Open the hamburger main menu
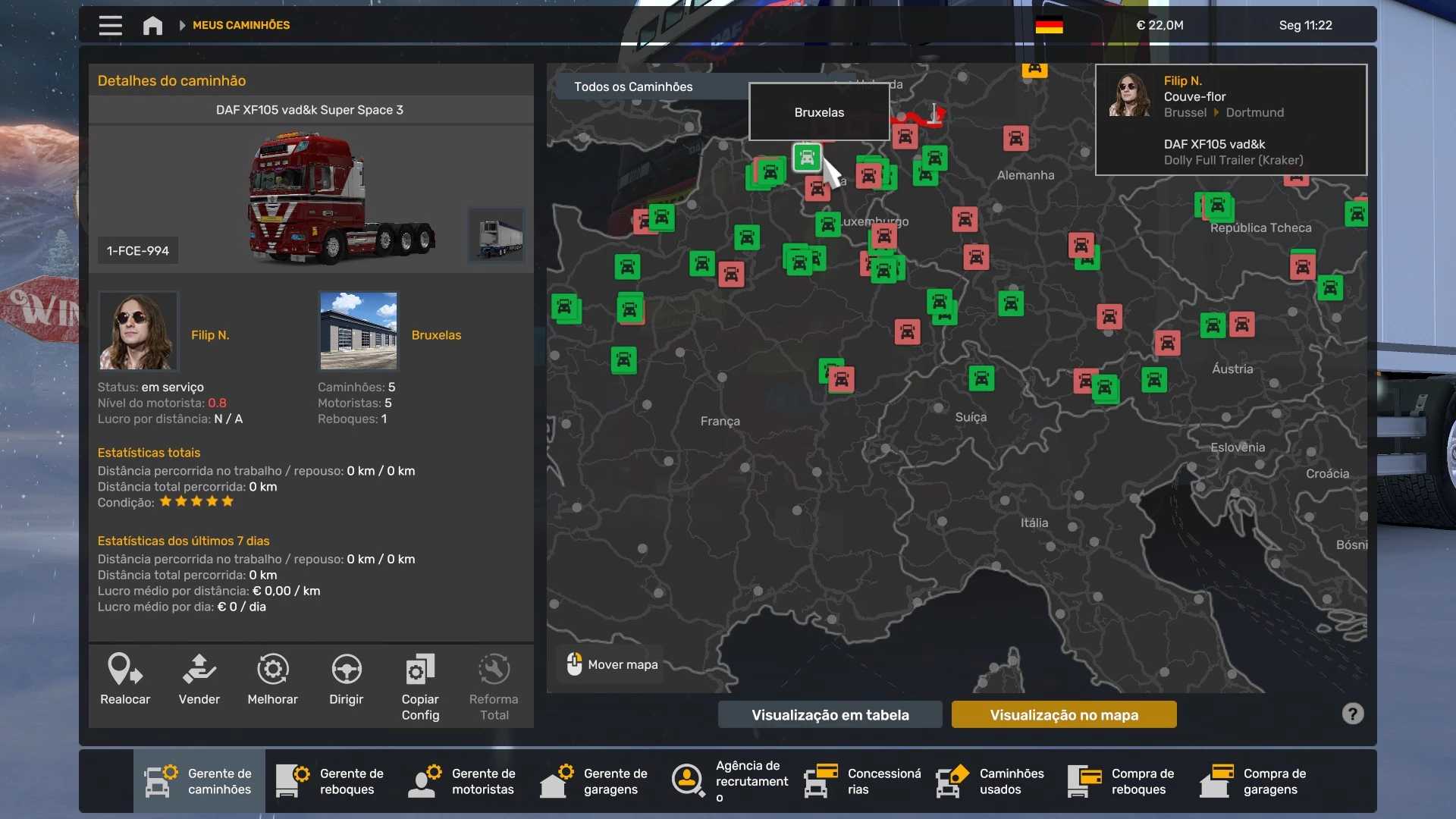Image resolution: width=1456 pixels, height=819 pixels. 110,25
